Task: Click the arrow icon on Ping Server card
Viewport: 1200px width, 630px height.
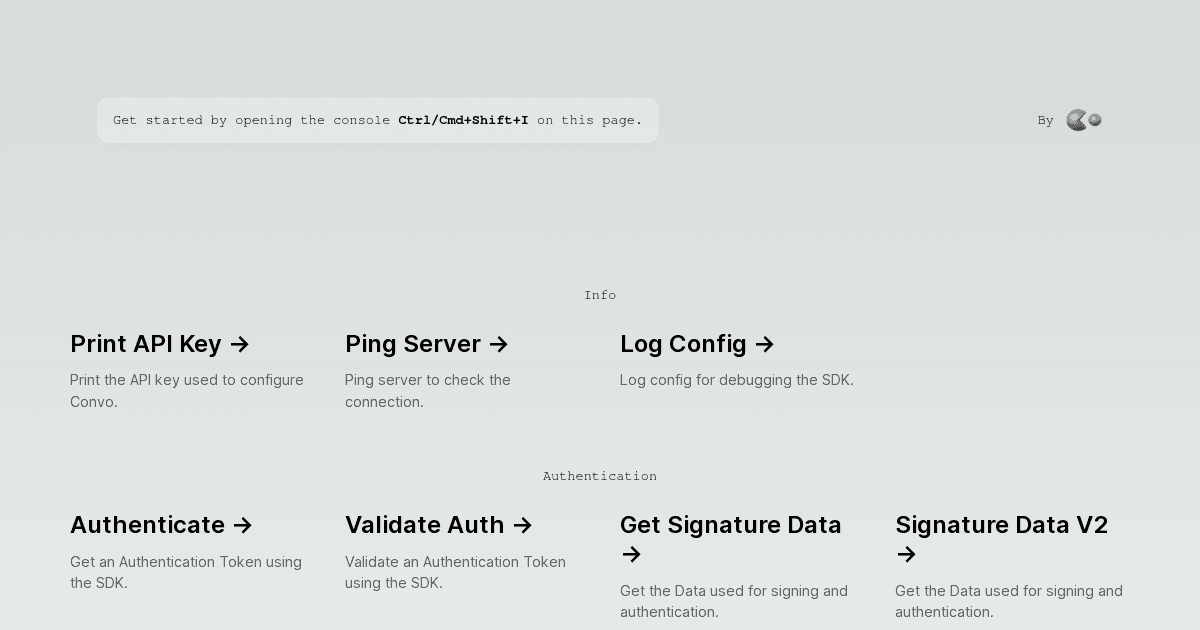Action: point(498,344)
